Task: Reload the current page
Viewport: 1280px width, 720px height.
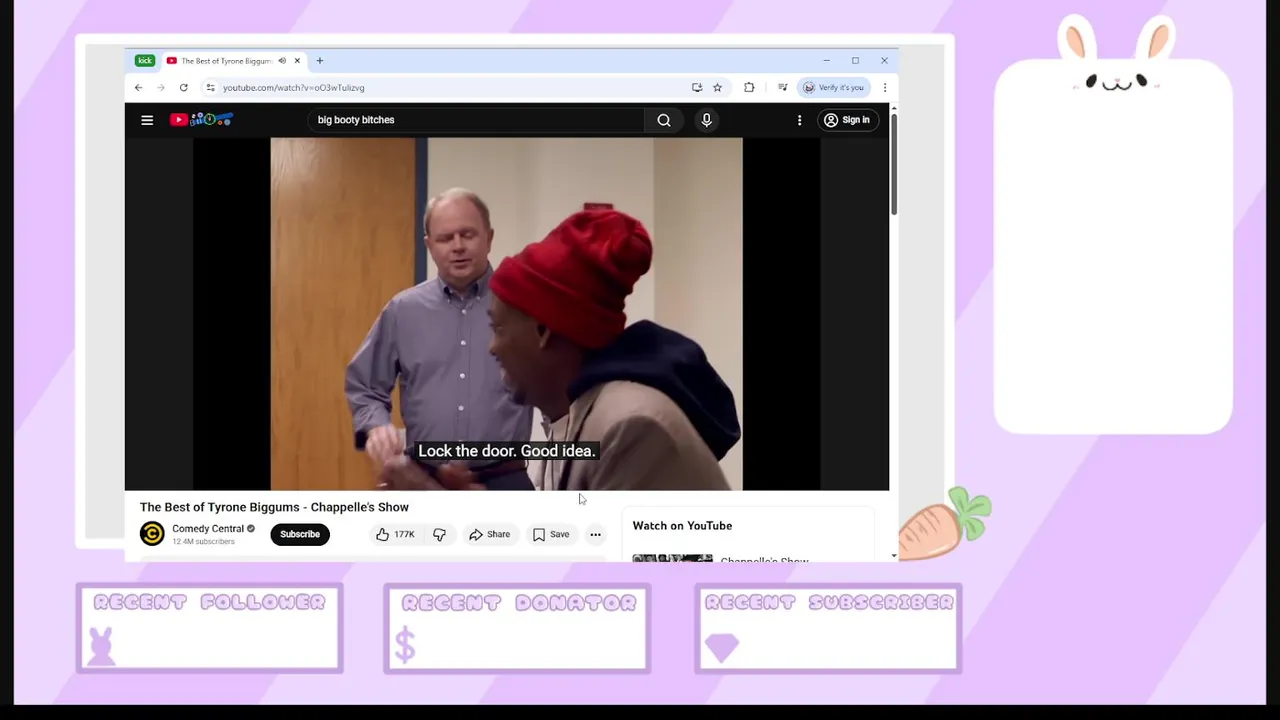Action: click(184, 88)
